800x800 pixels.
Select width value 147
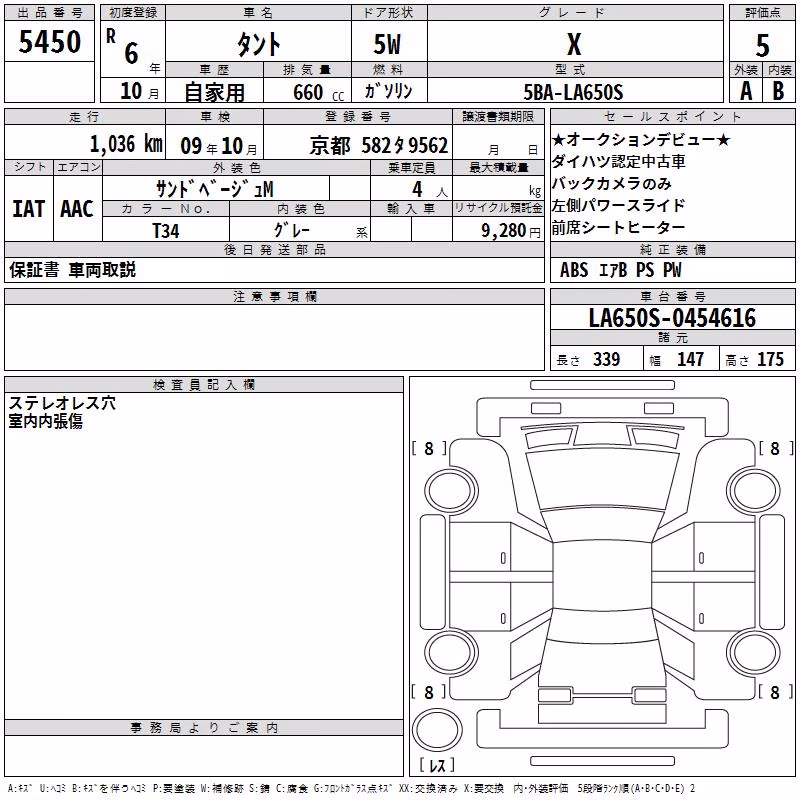pyautogui.click(x=690, y=359)
